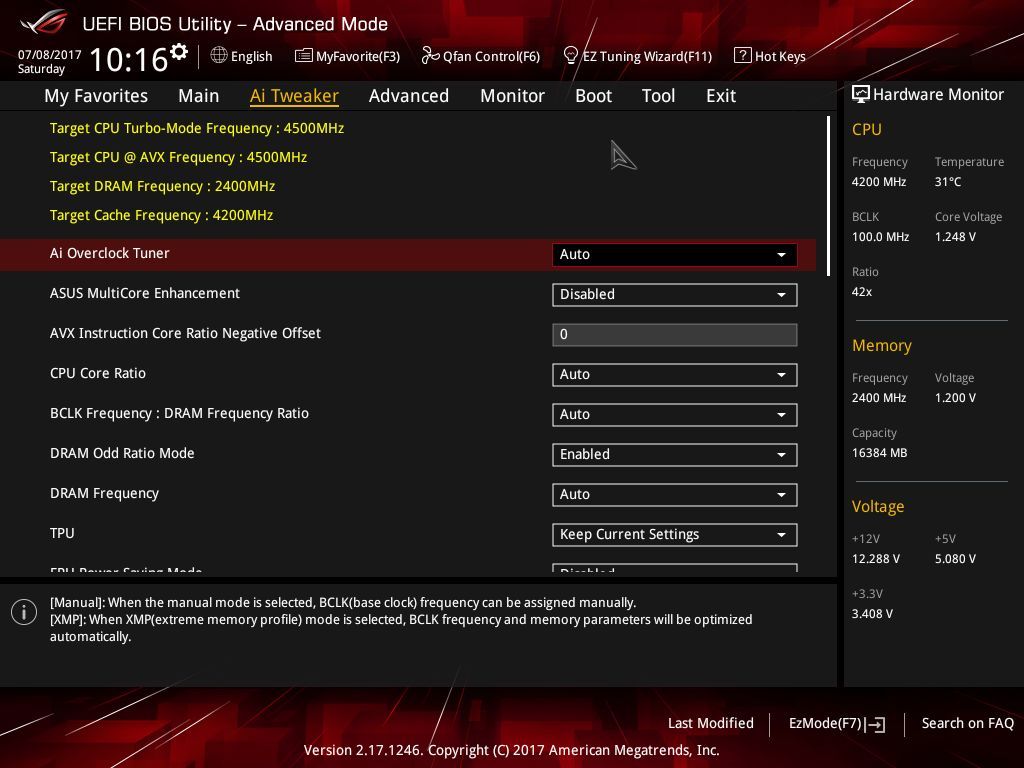1024x768 pixels.
Task: Click Last Modified
Action: [711, 723]
